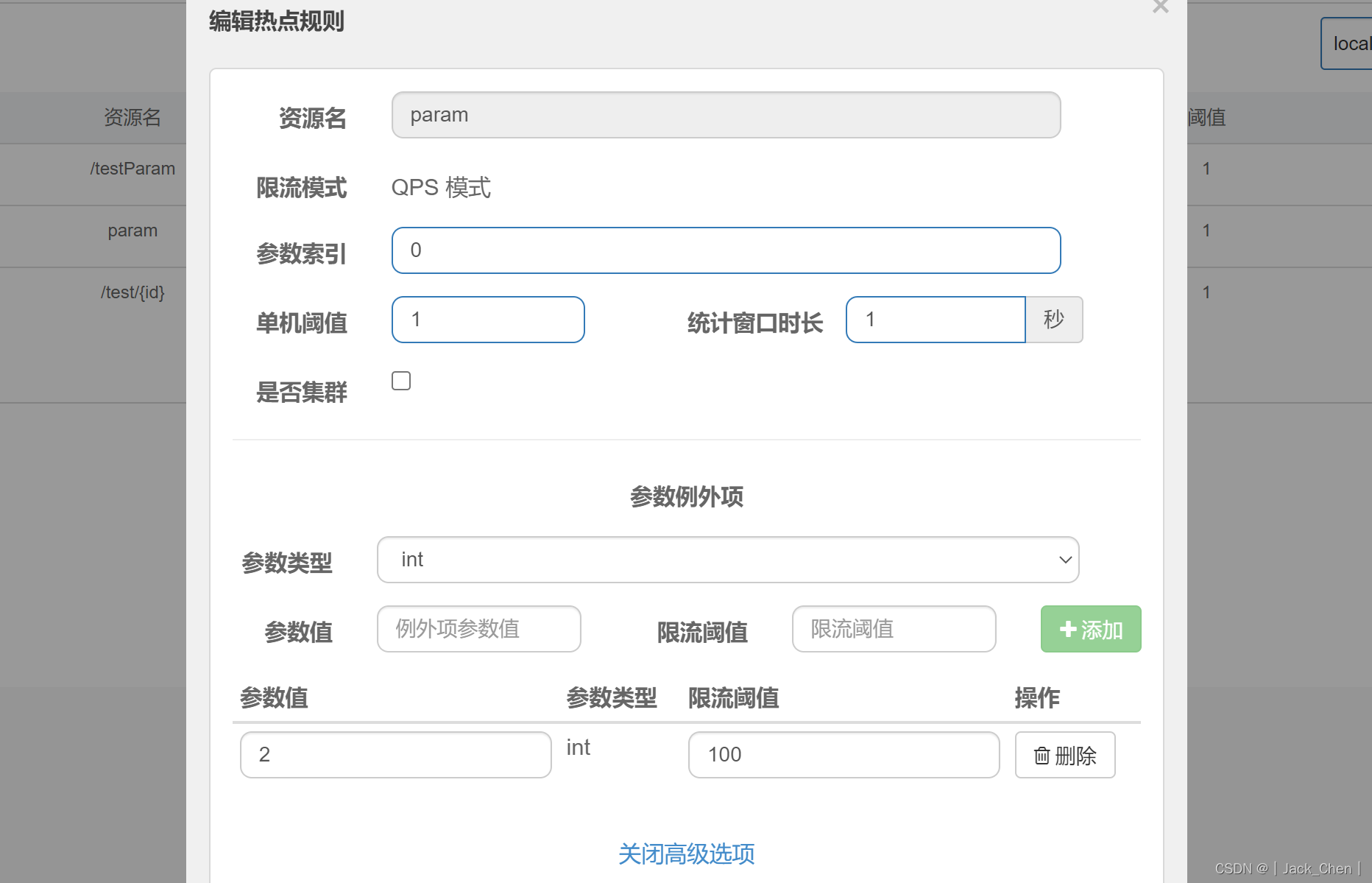This screenshot has height=883, width=1372.
Task: Click the 单机阈值 input showing 1
Action: (488, 320)
